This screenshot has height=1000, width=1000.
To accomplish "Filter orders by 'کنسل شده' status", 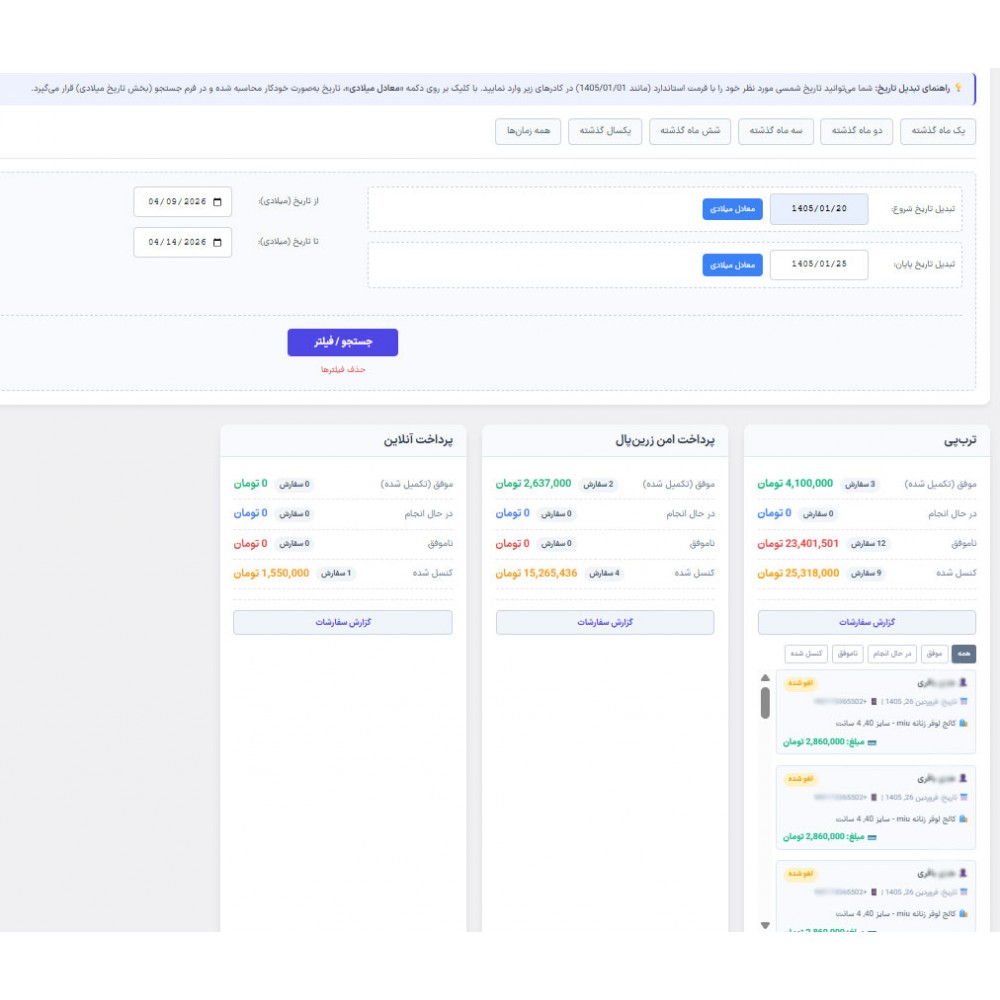I will (x=806, y=654).
